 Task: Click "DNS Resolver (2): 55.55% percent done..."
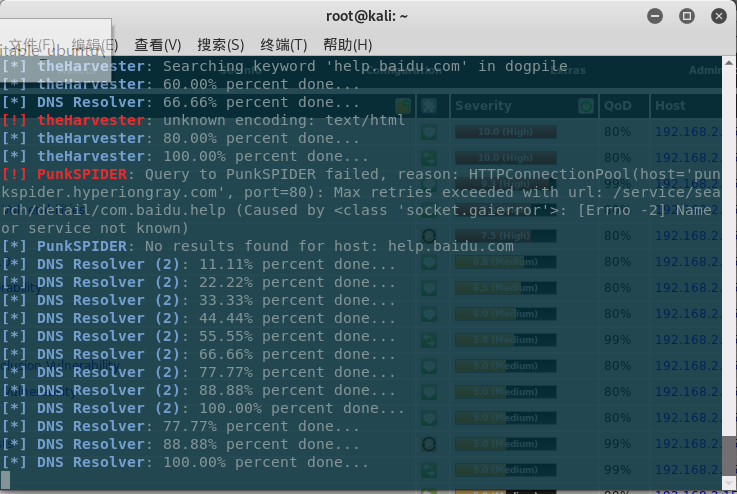click(198, 337)
